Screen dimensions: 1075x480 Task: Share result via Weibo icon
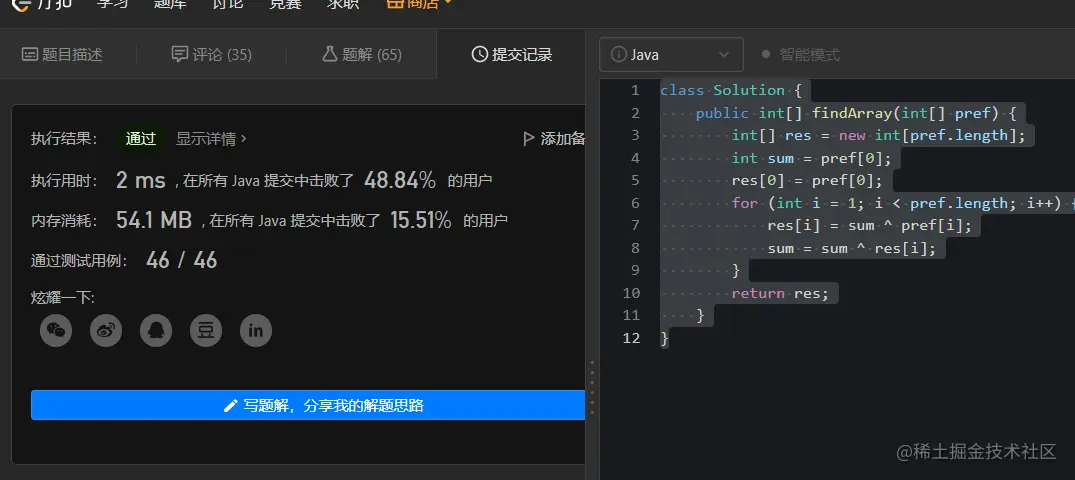106,331
